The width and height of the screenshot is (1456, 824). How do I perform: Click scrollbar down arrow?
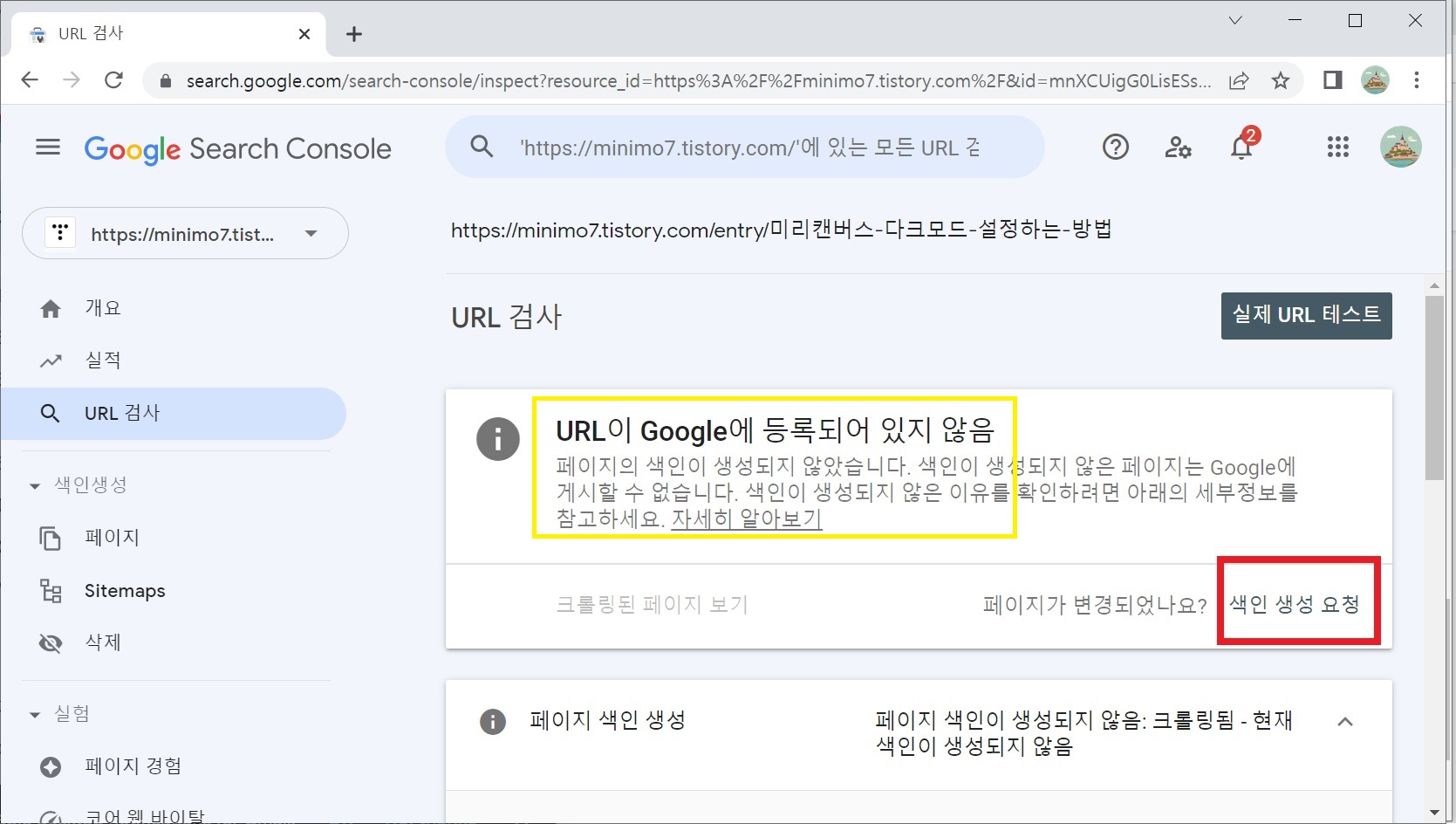(x=1434, y=814)
